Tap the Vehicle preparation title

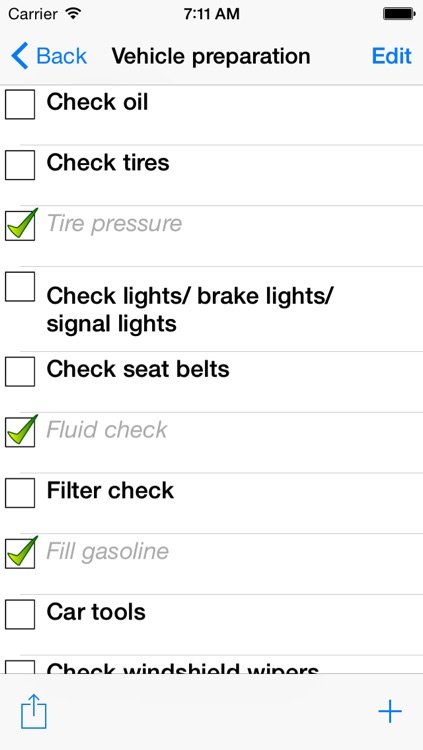click(x=211, y=56)
